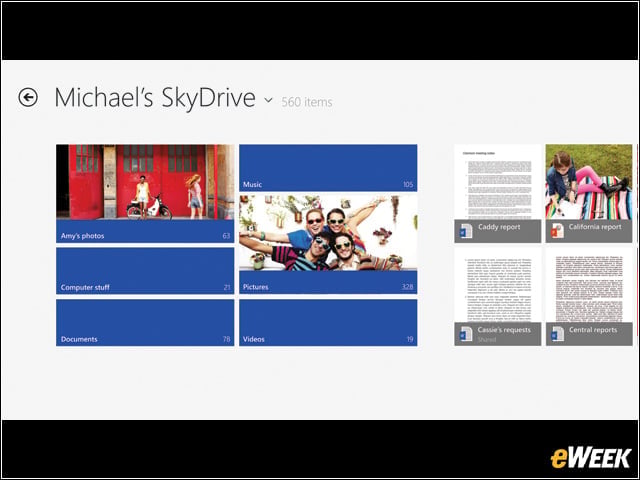Click the Word icon on Caddy report
Screen dimensions: 640x480
click(466, 231)
